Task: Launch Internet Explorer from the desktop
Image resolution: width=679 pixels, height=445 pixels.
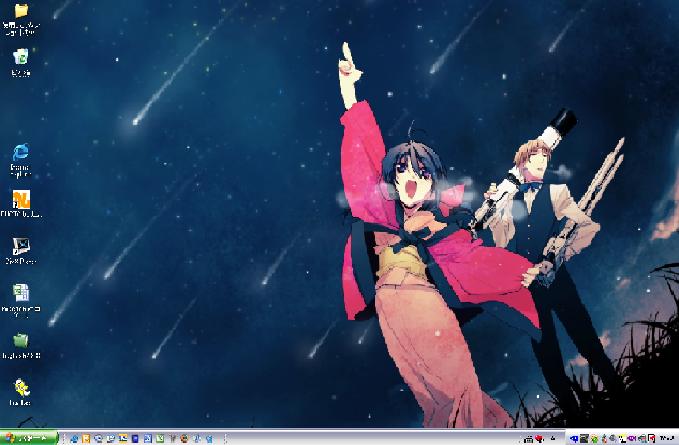Action: pos(20,152)
